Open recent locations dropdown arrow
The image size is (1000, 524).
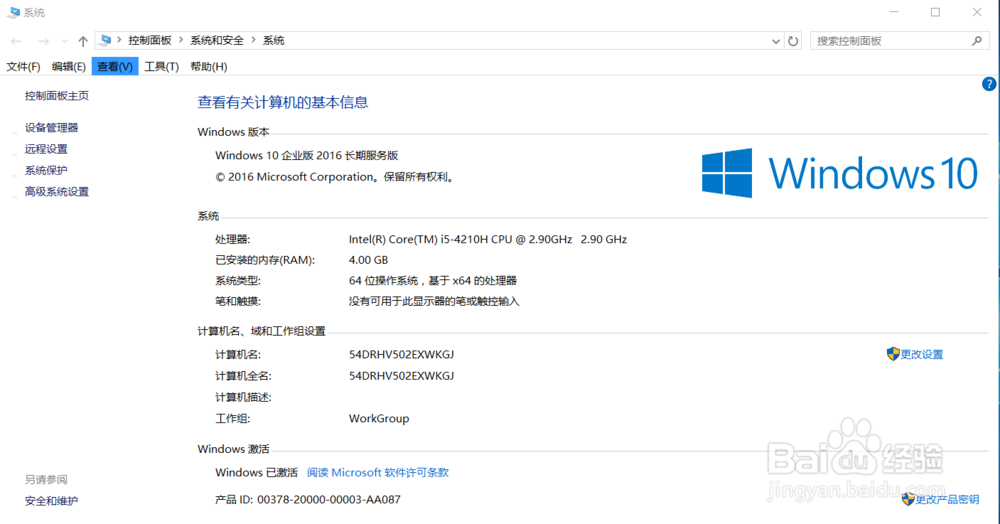click(64, 41)
